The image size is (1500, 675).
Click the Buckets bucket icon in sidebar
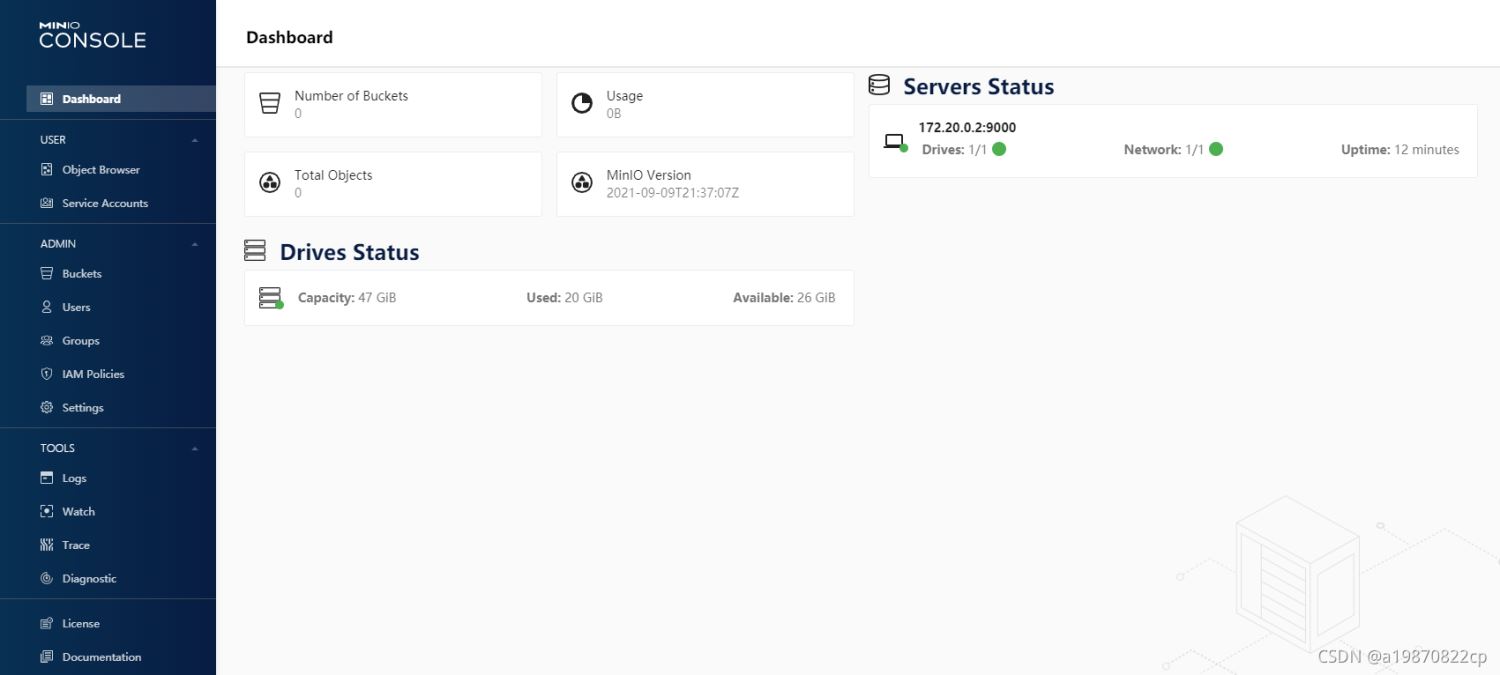pyautogui.click(x=46, y=273)
